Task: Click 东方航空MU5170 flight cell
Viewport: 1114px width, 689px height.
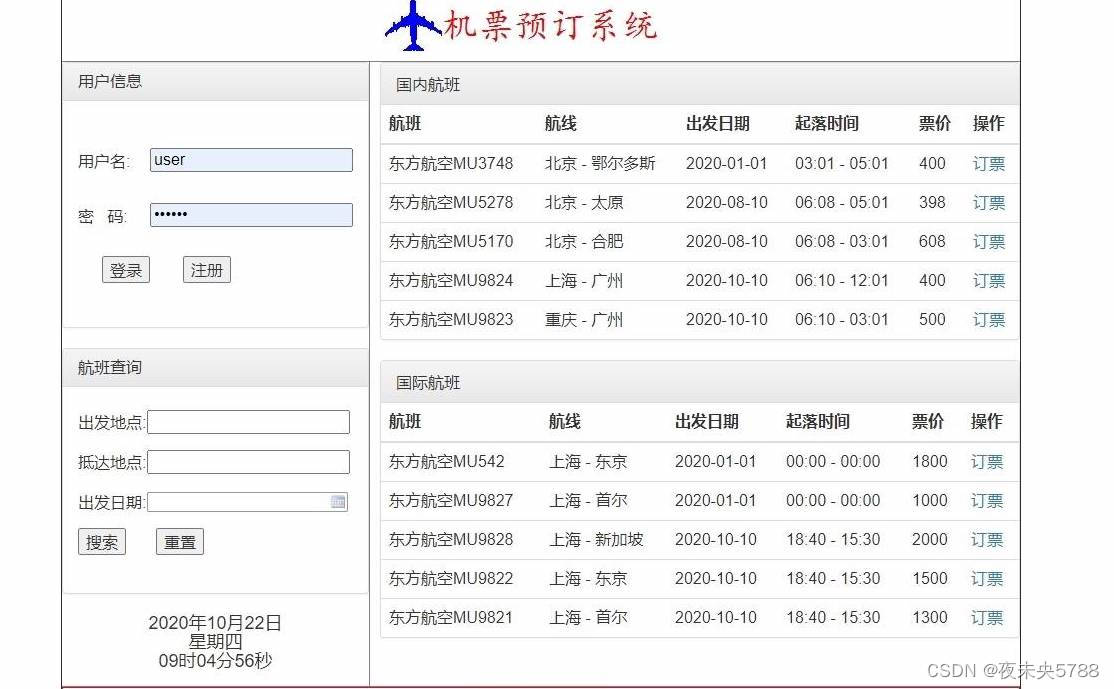Action: (450, 242)
